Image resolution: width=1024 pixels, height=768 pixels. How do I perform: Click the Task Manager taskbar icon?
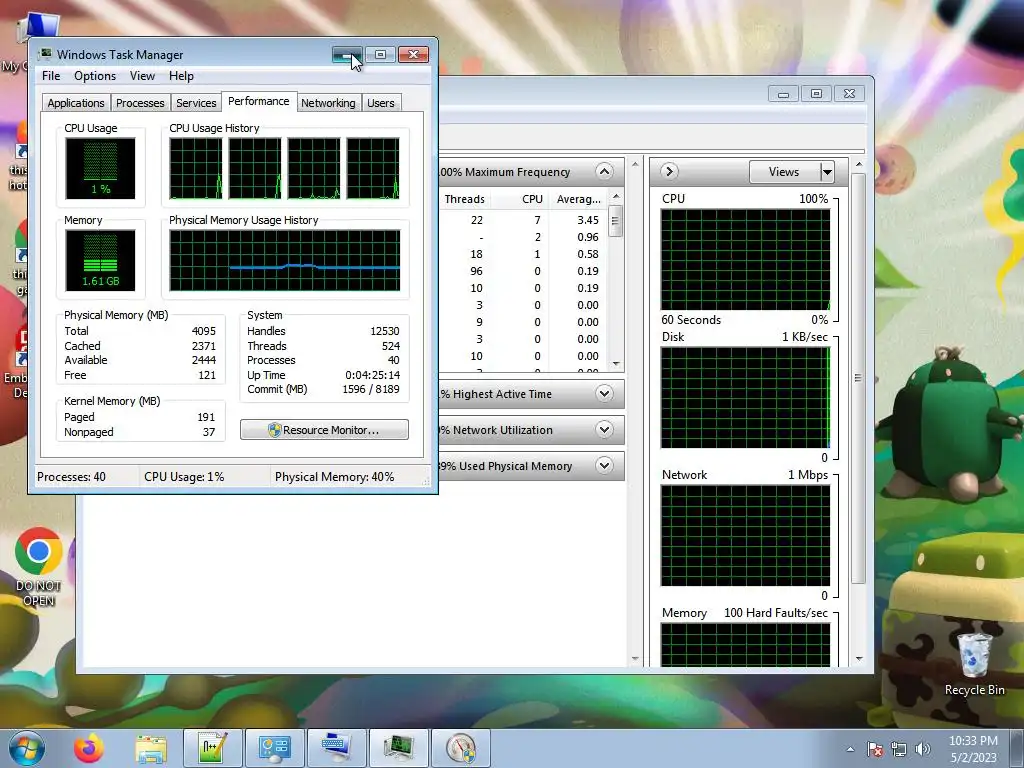(x=398, y=748)
